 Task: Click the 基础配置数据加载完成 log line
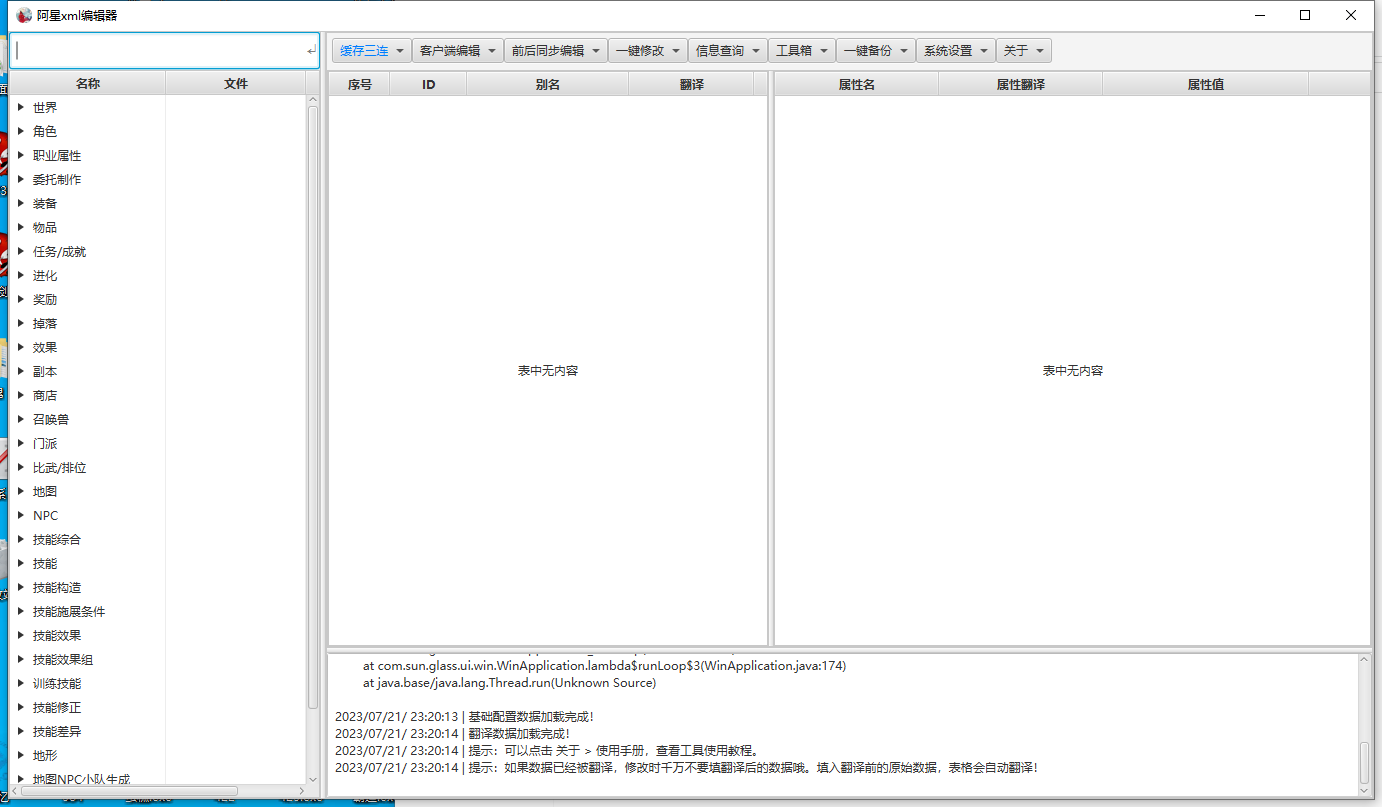point(464,716)
